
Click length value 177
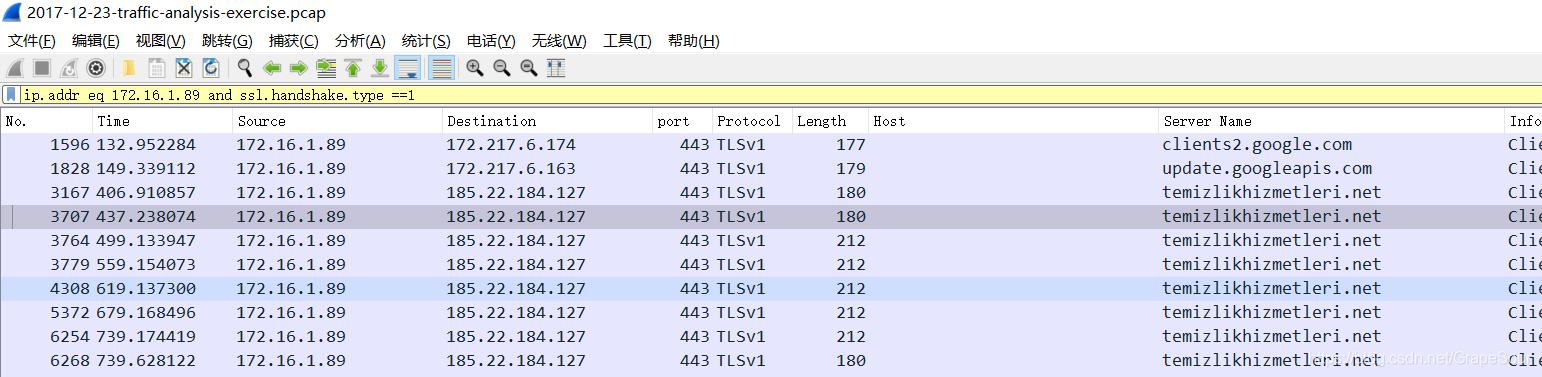[851, 144]
